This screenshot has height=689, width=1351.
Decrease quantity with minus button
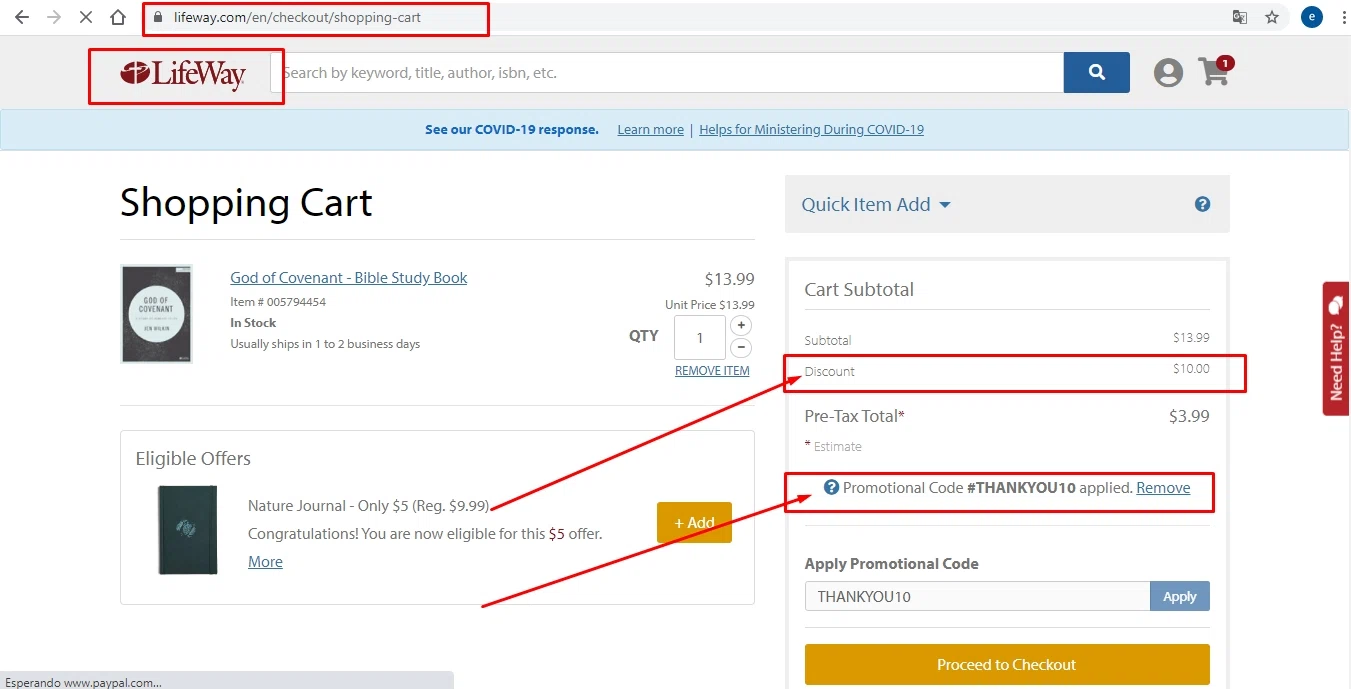pyautogui.click(x=741, y=348)
